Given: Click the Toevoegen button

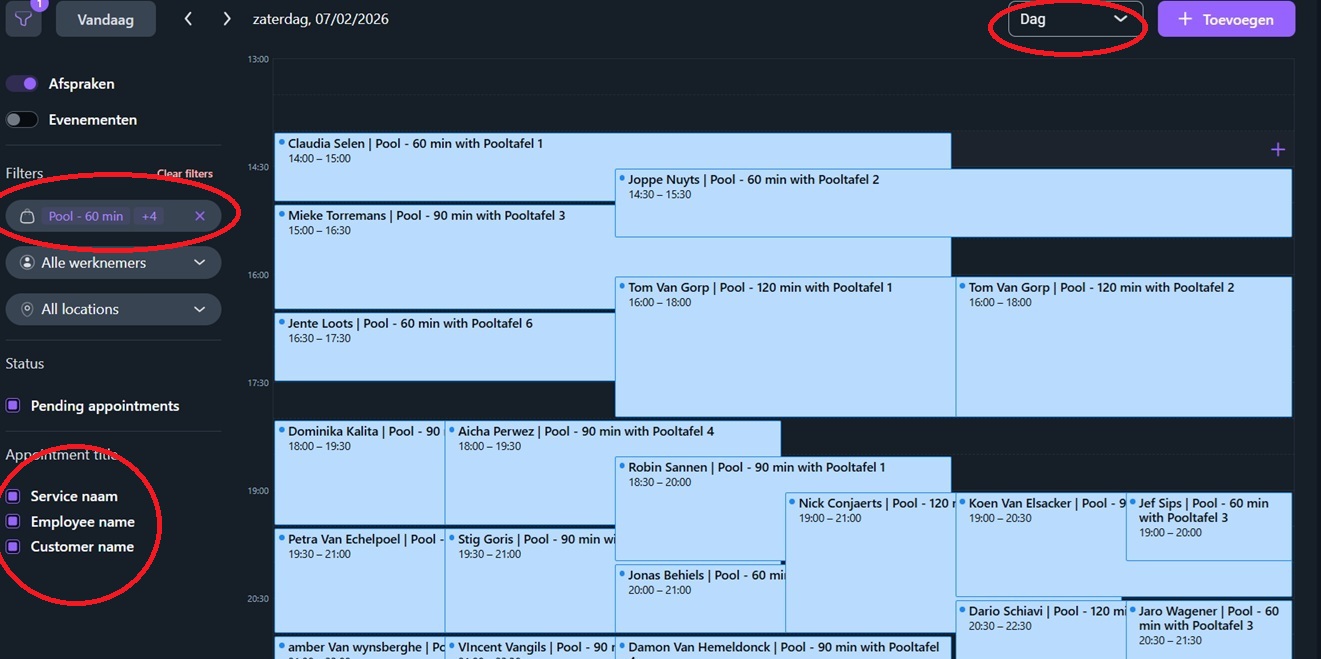Looking at the screenshot, I should pyautogui.click(x=1225, y=19).
